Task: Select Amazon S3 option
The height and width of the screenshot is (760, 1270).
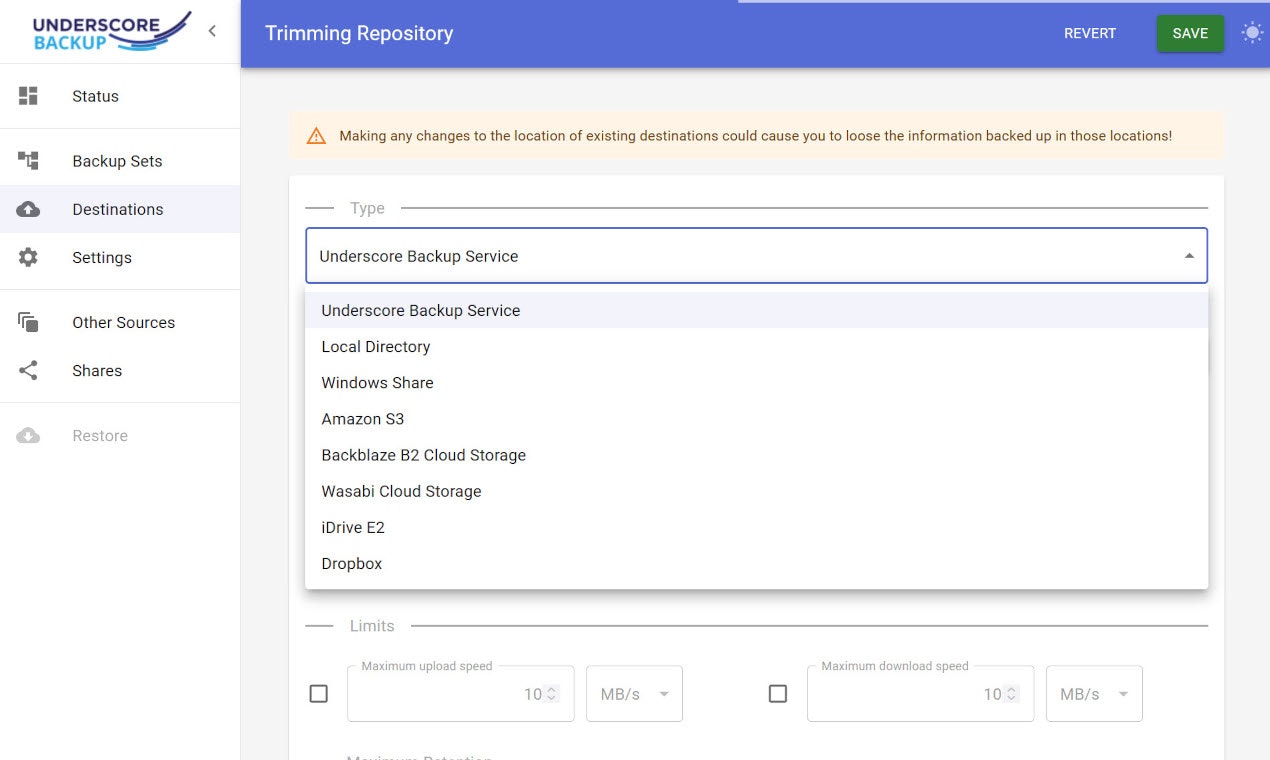Action: [x=757, y=419]
